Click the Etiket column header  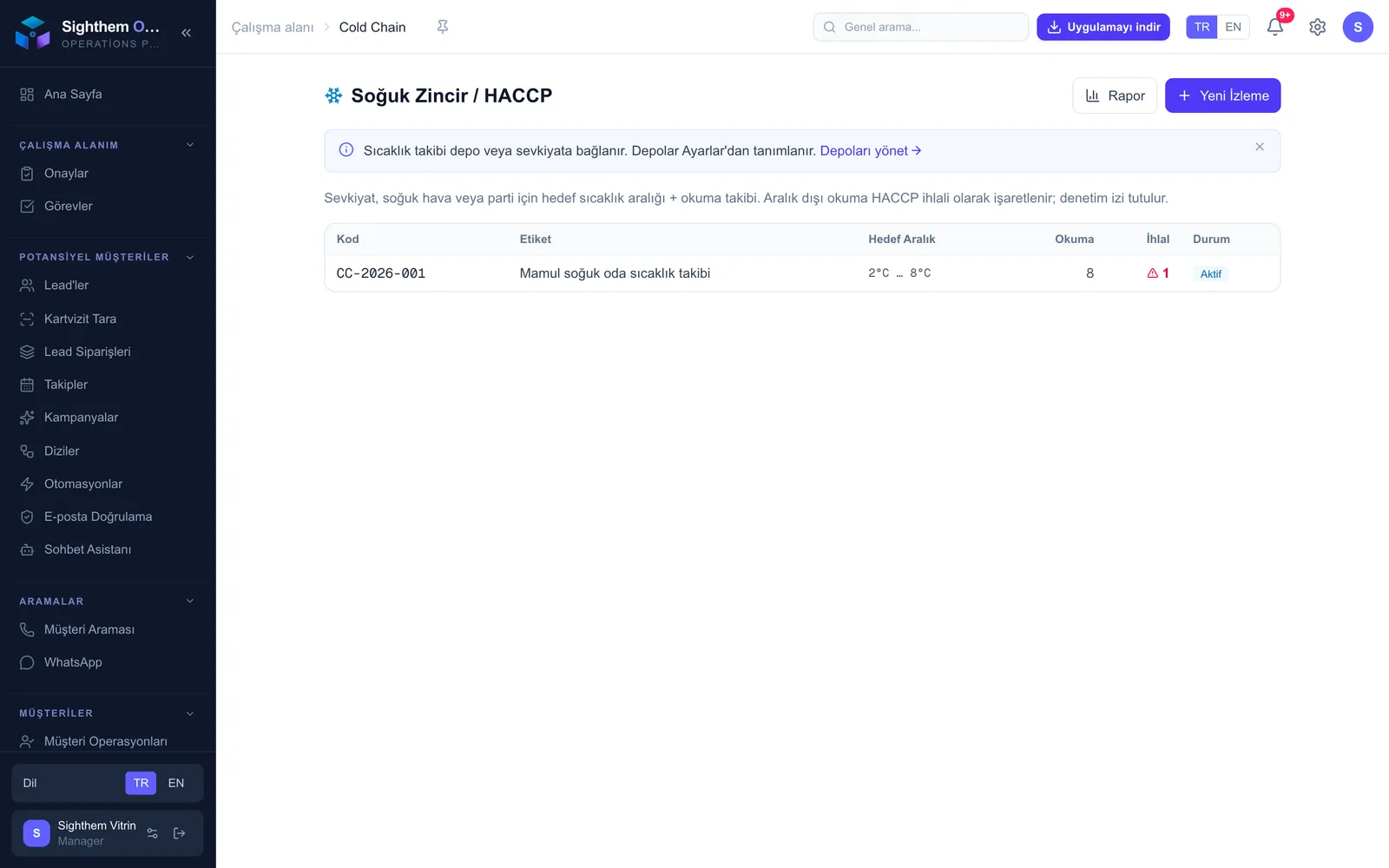pyautogui.click(x=536, y=240)
